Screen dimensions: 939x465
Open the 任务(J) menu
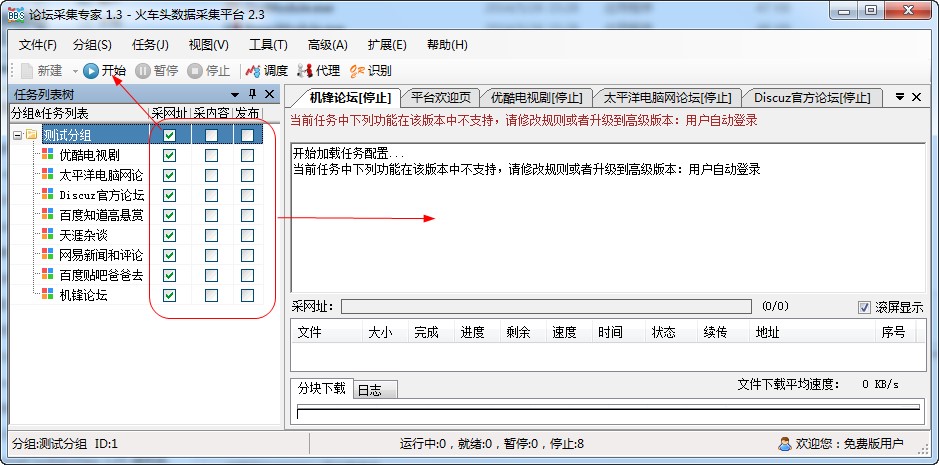(150, 45)
